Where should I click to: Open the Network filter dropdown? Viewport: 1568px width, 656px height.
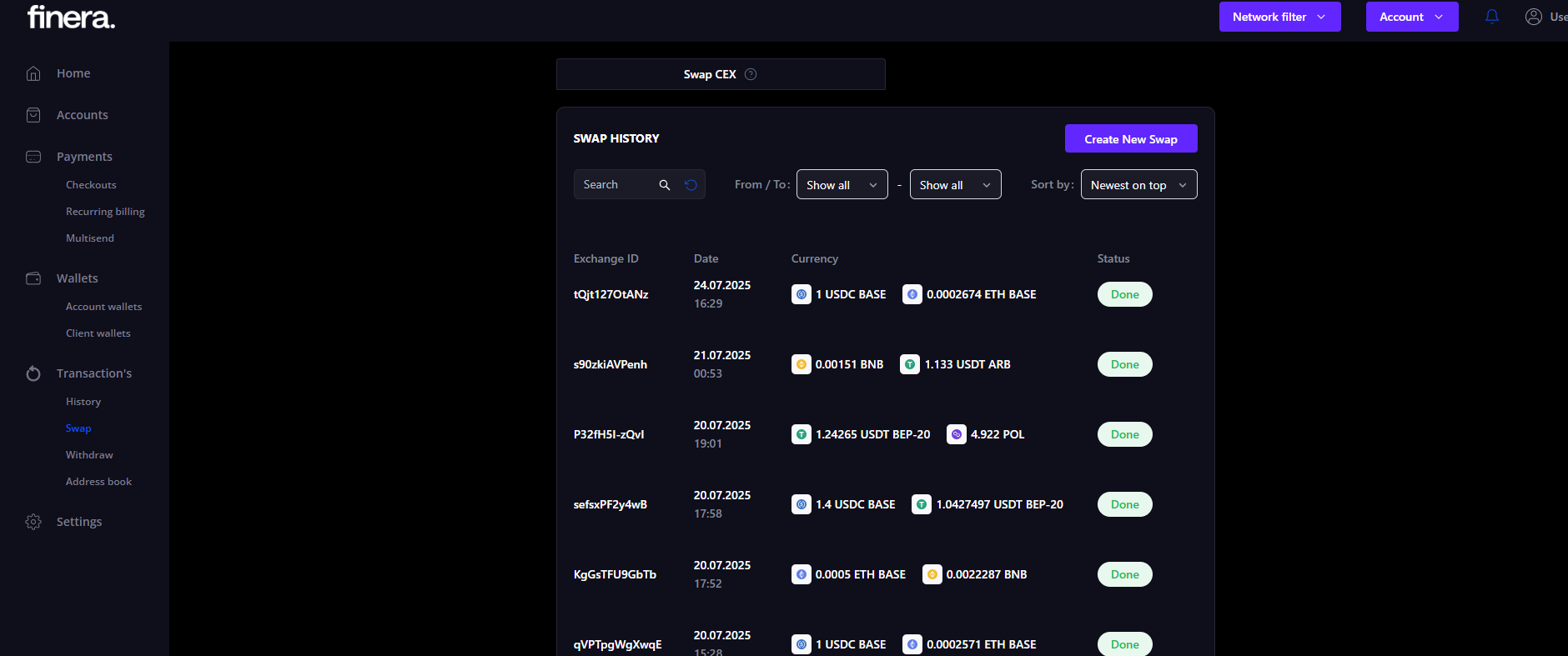1279,17
